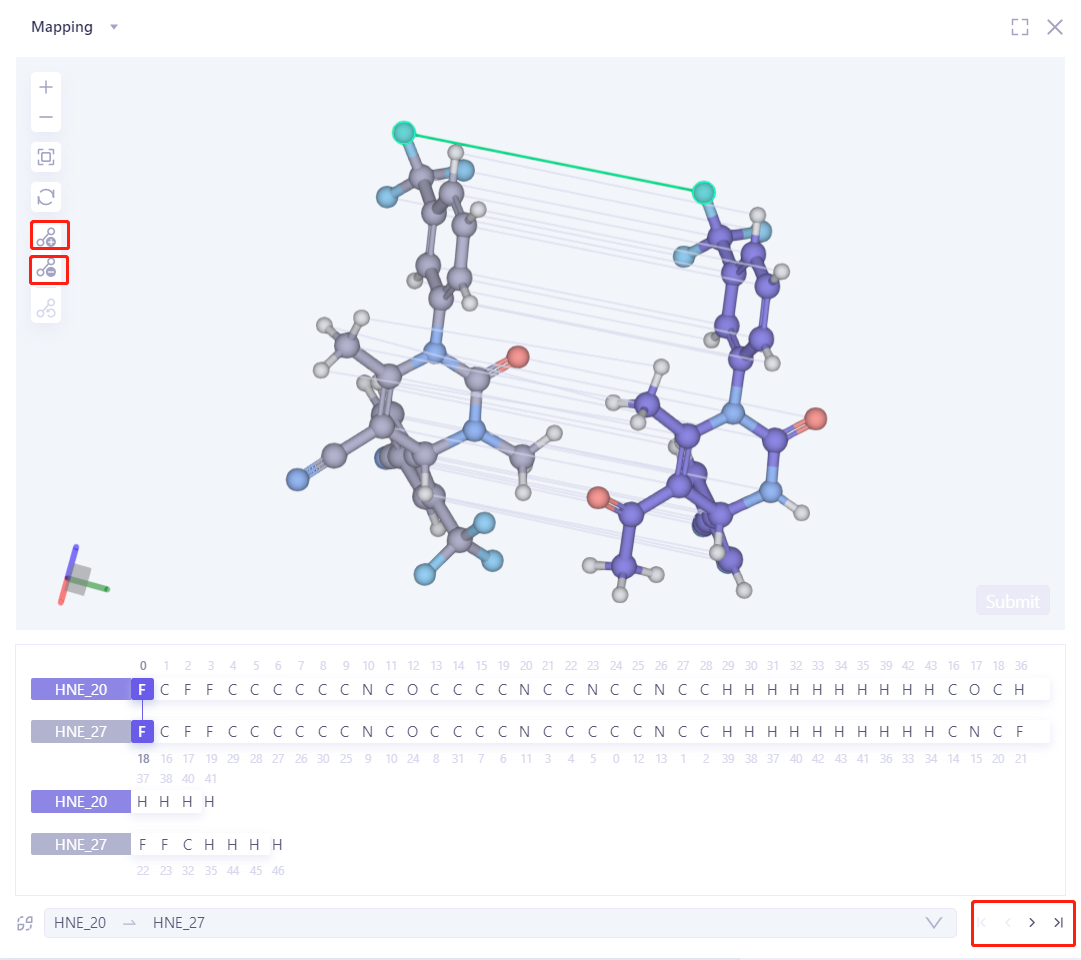Click the Submit button
Viewport: 1081px width, 960px height.
1012,601
